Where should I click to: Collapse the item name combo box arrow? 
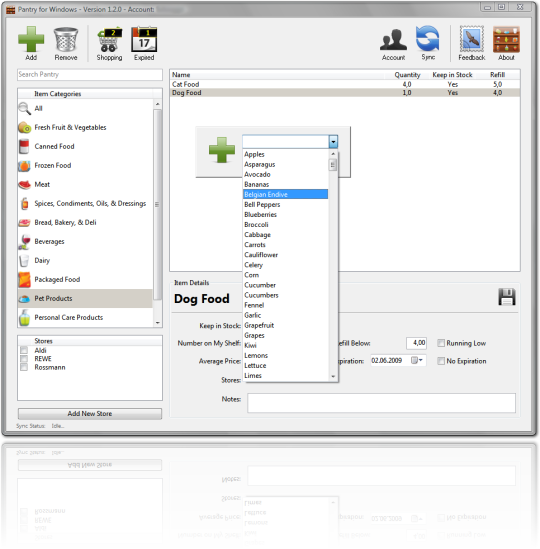333,142
